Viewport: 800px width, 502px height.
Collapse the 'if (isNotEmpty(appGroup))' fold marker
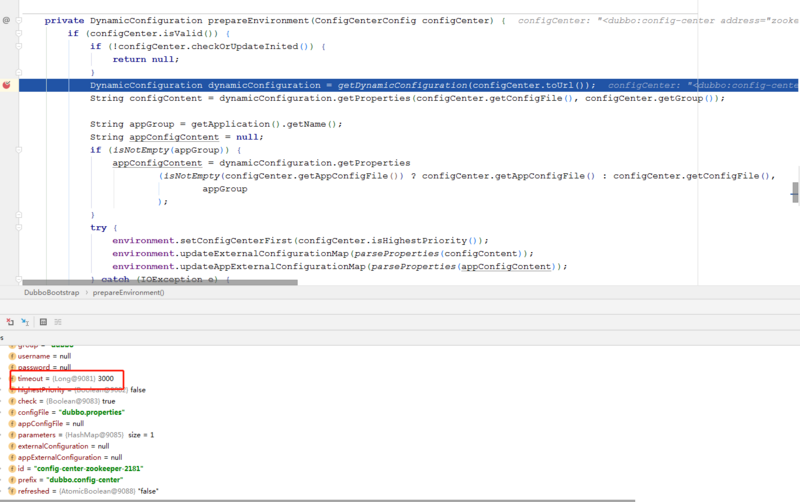[19, 150]
